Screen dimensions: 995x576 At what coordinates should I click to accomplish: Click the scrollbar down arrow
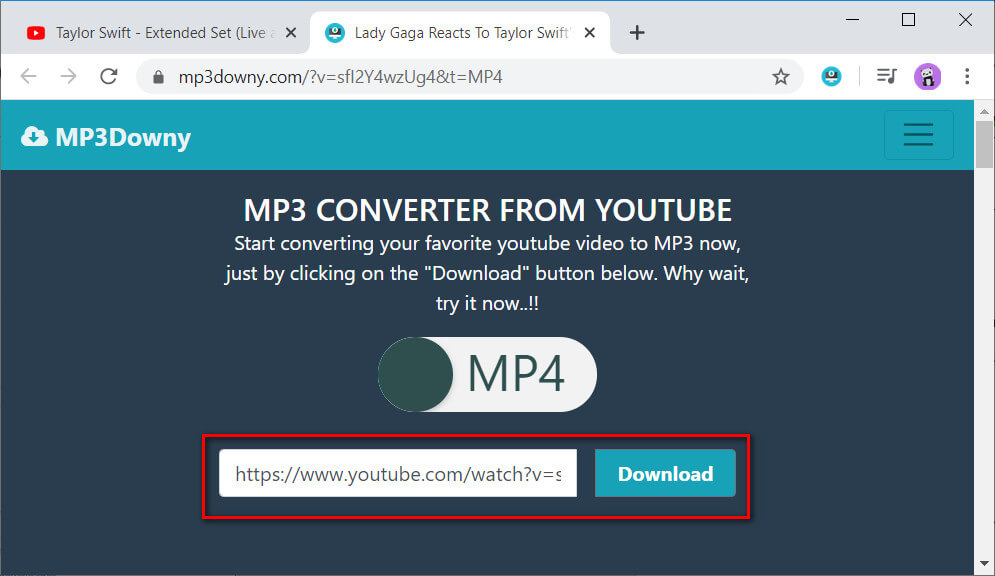point(984,563)
